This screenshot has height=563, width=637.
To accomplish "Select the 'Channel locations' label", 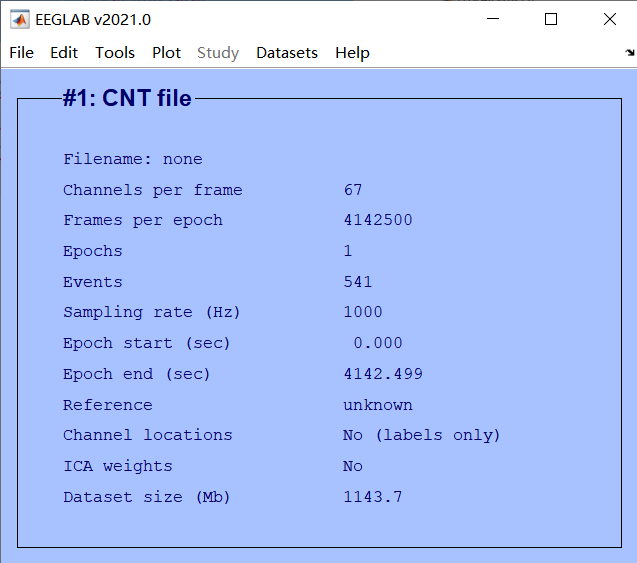I will point(148,435).
